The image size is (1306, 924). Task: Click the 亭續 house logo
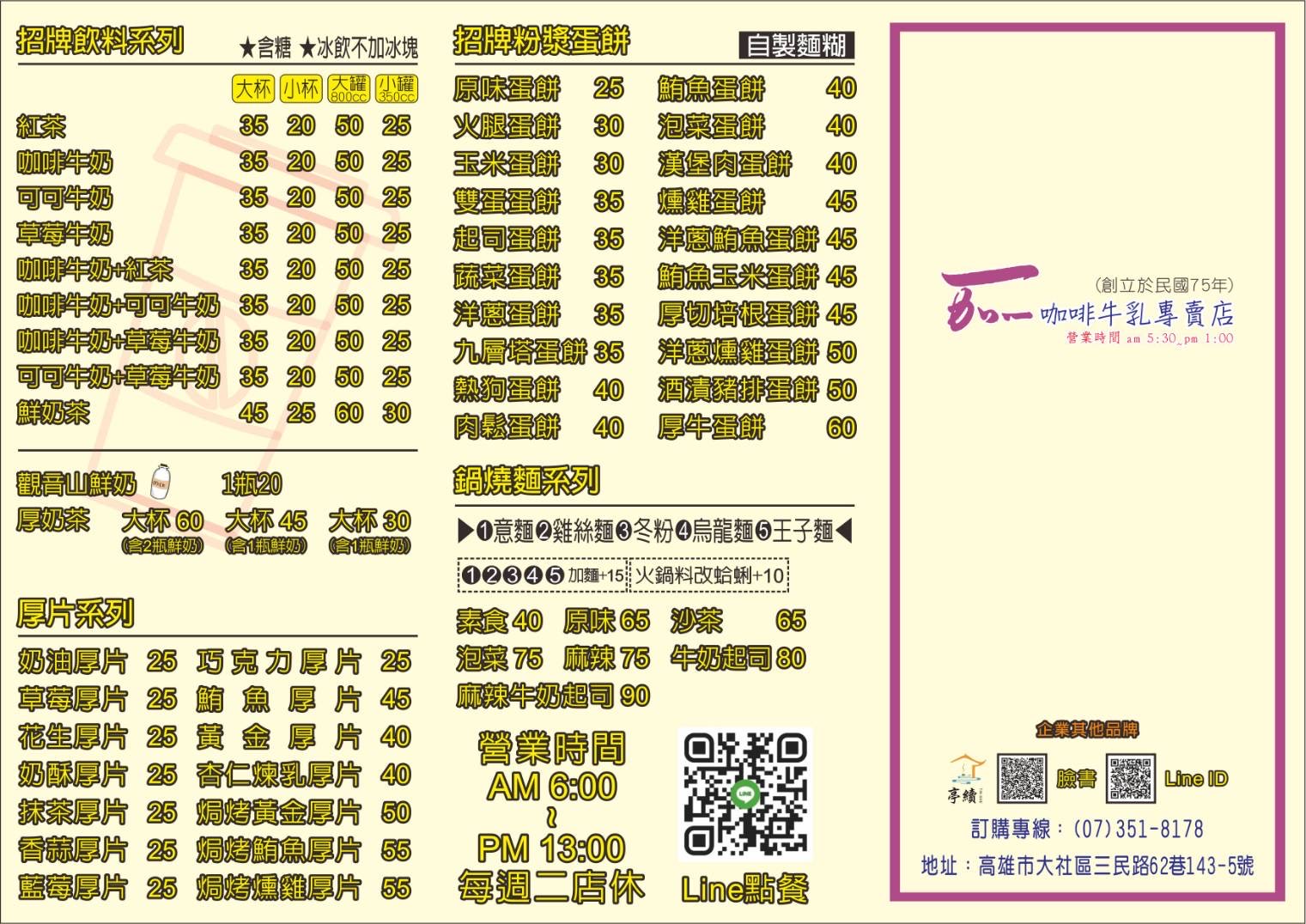[966, 778]
